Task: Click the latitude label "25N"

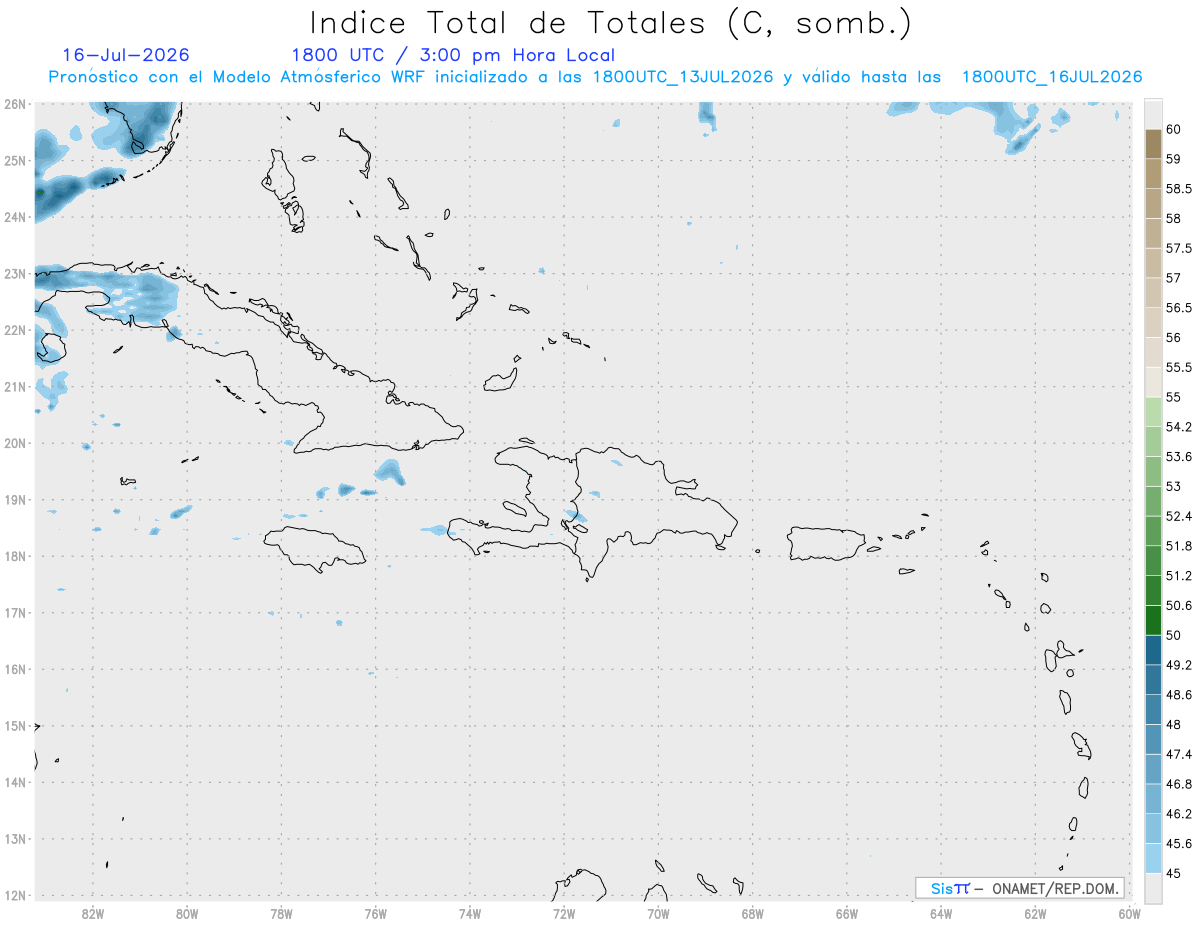Action: (15, 160)
